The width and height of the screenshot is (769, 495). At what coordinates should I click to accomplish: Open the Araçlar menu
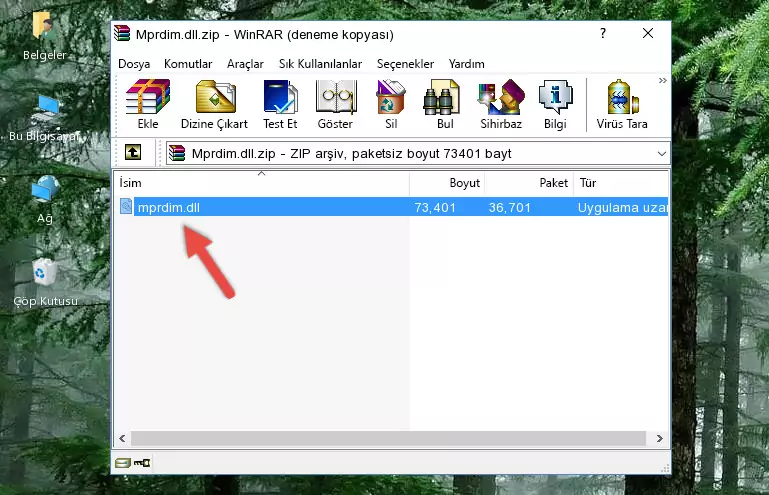pos(245,64)
